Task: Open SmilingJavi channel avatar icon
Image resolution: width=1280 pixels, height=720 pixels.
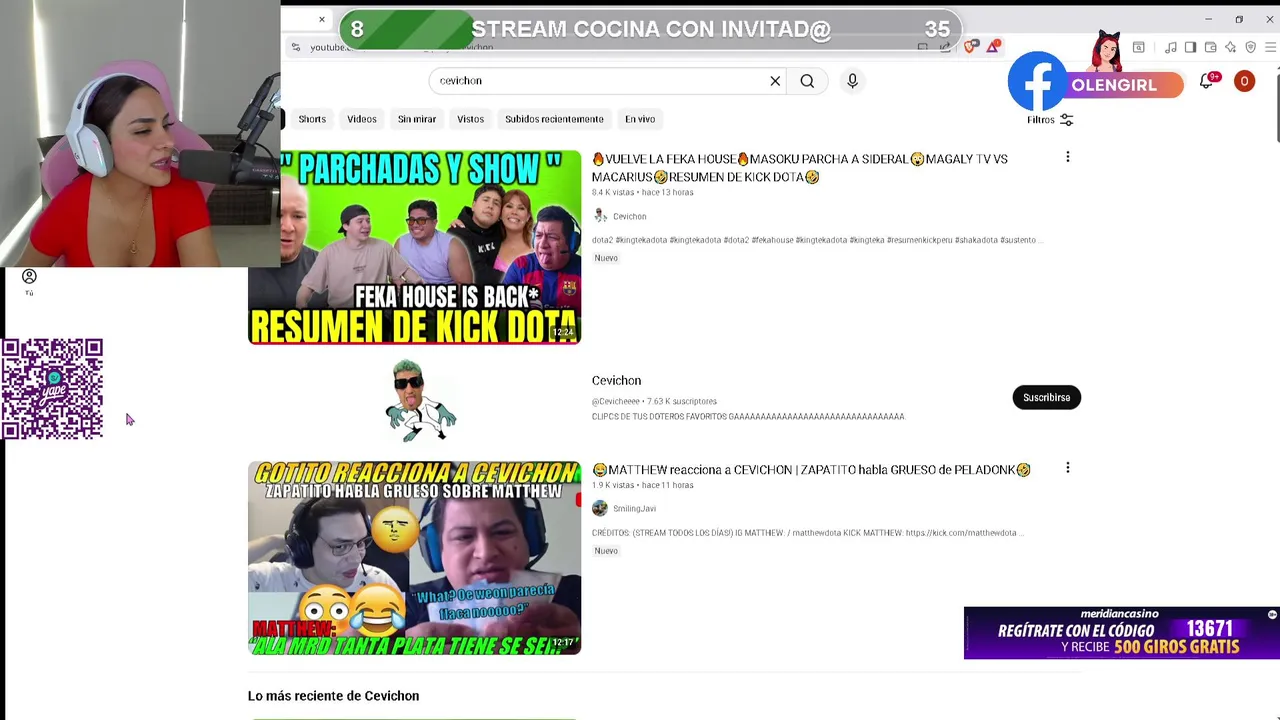Action: point(600,508)
